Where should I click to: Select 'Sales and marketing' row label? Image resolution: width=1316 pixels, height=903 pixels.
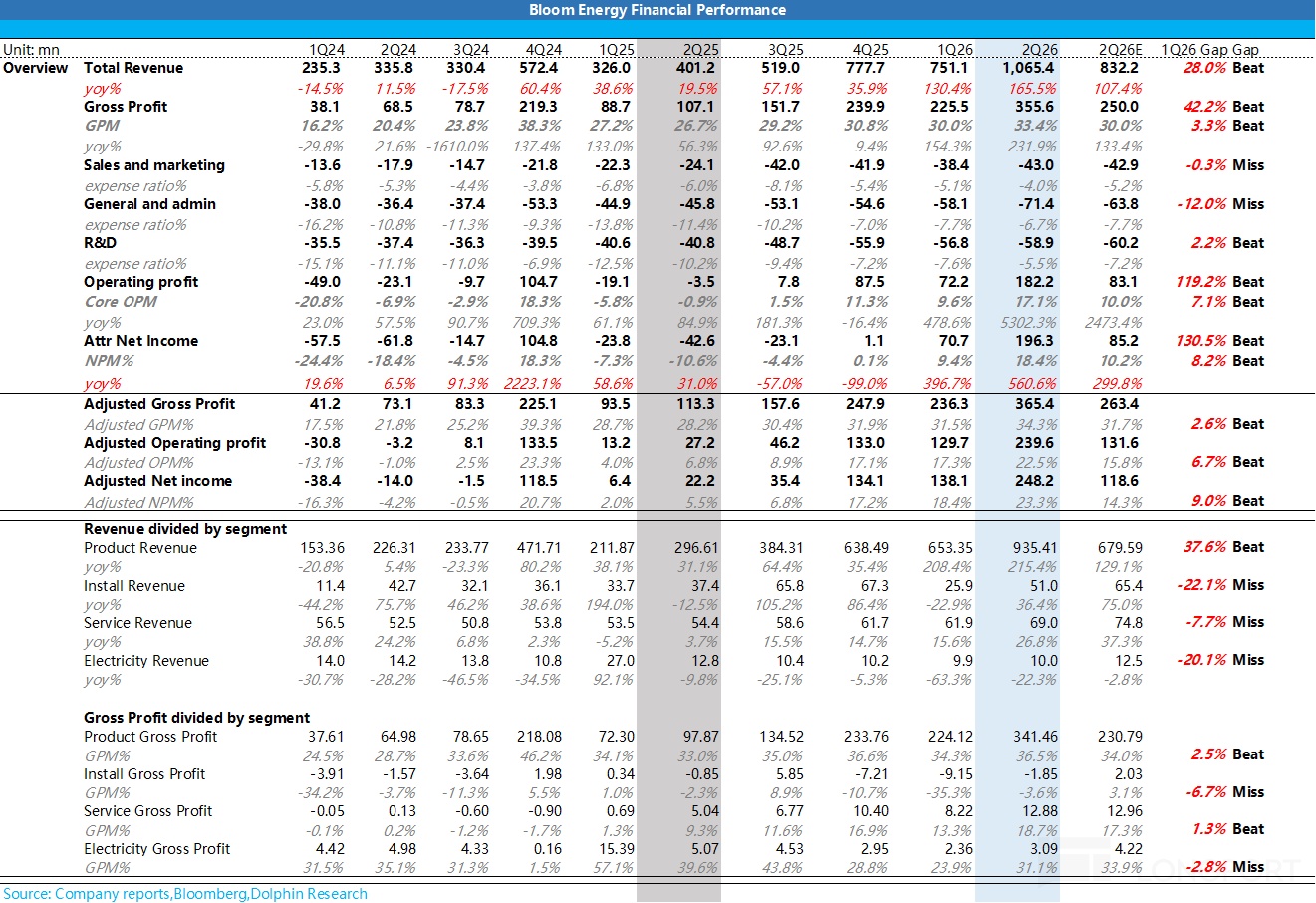[154, 165]
